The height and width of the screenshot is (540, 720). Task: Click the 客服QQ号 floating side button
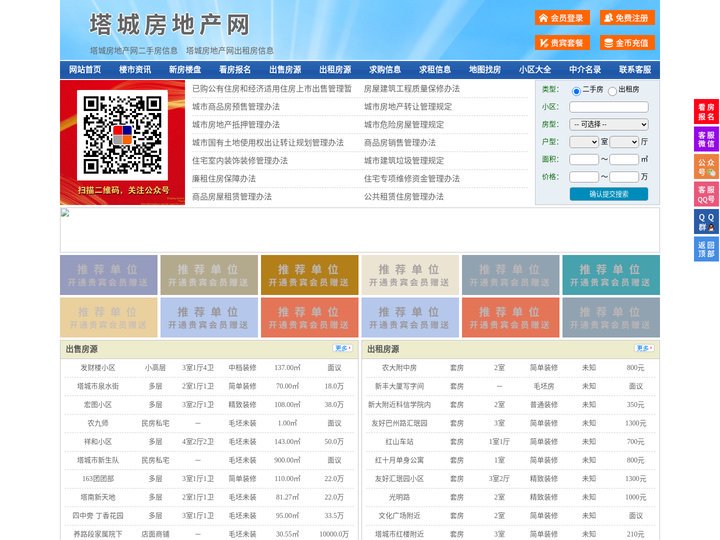coord(706,194)
